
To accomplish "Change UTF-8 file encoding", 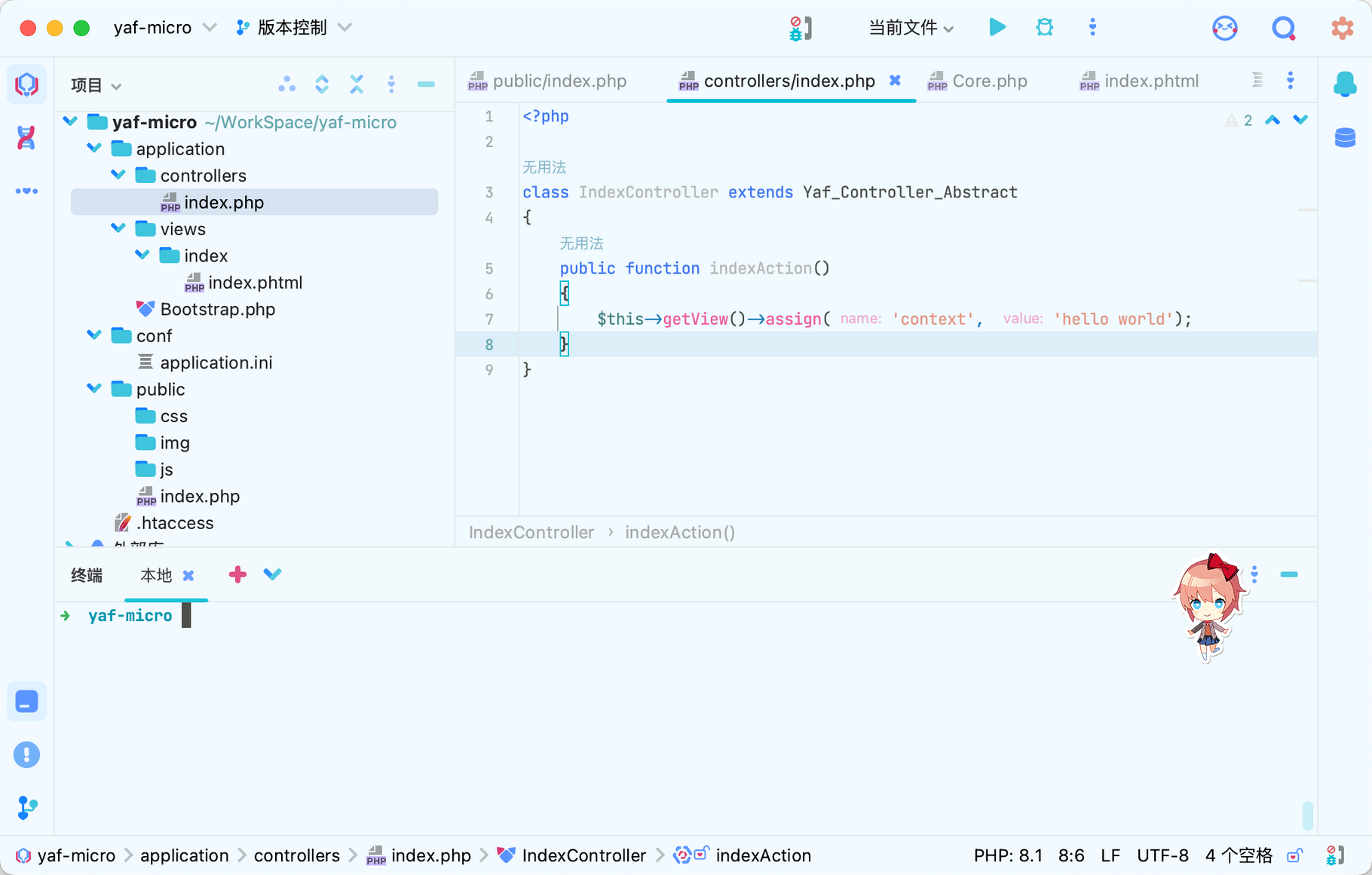I will (1162, 855).
